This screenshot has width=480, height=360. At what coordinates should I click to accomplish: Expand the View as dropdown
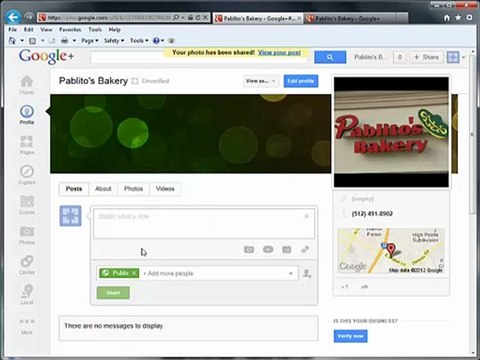click(261, 81)
